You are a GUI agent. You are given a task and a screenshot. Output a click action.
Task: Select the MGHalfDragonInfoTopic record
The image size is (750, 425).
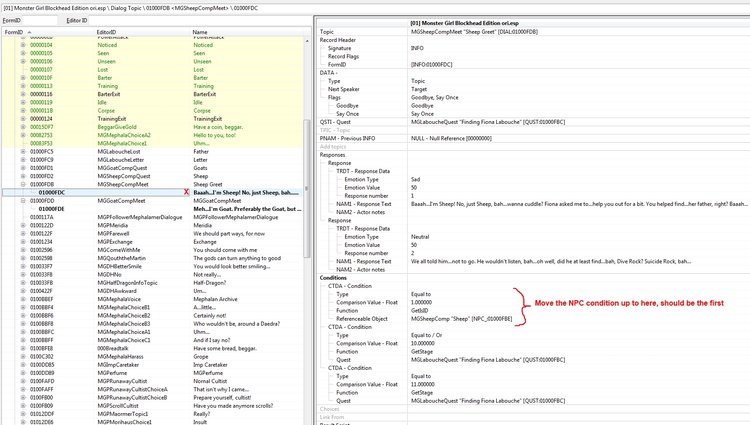coord(127,283)
